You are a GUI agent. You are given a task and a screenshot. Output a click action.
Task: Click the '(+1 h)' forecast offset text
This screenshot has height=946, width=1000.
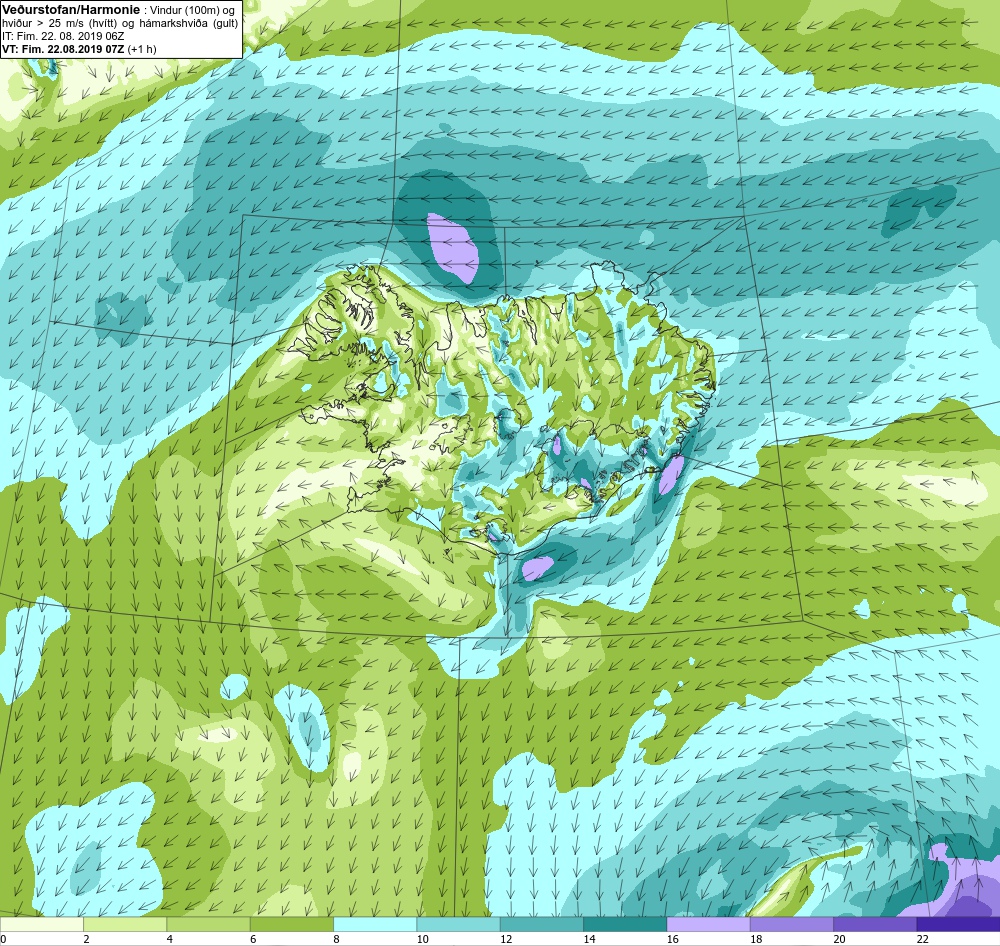(x=142, y=49)
